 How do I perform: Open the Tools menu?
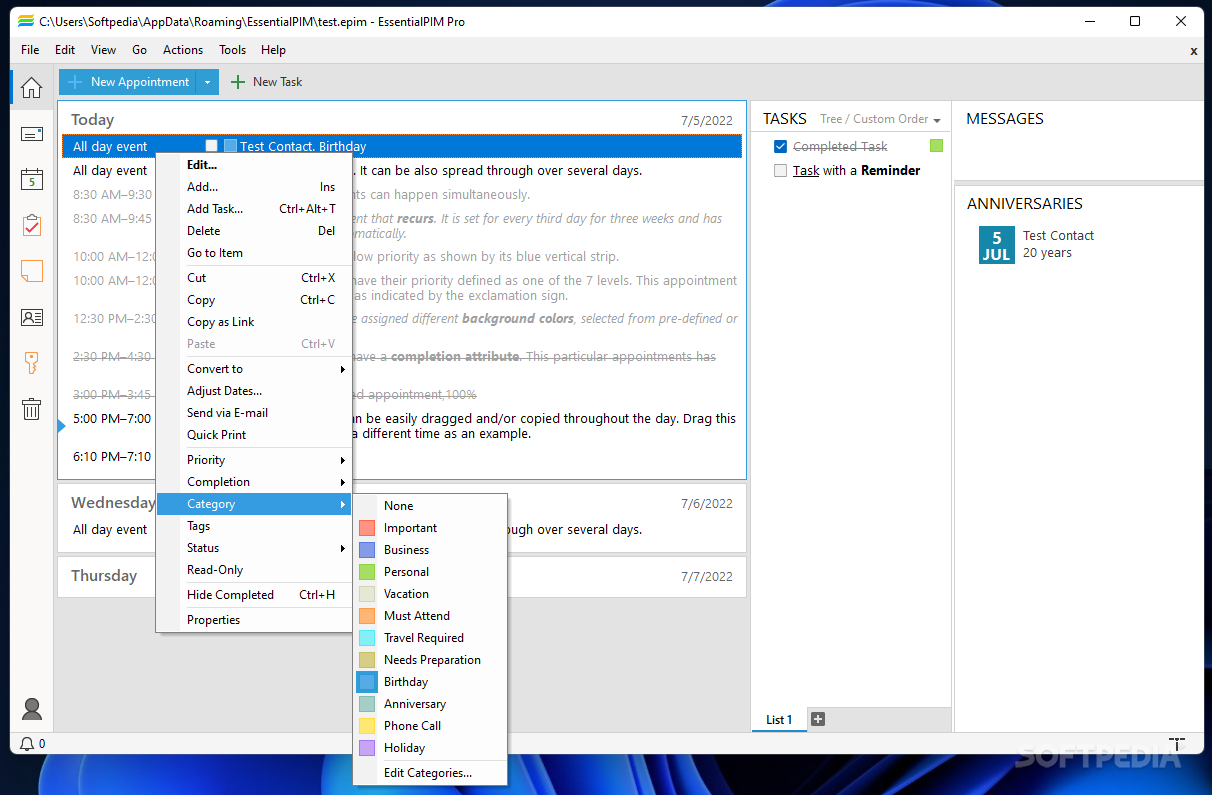(233, 50)
